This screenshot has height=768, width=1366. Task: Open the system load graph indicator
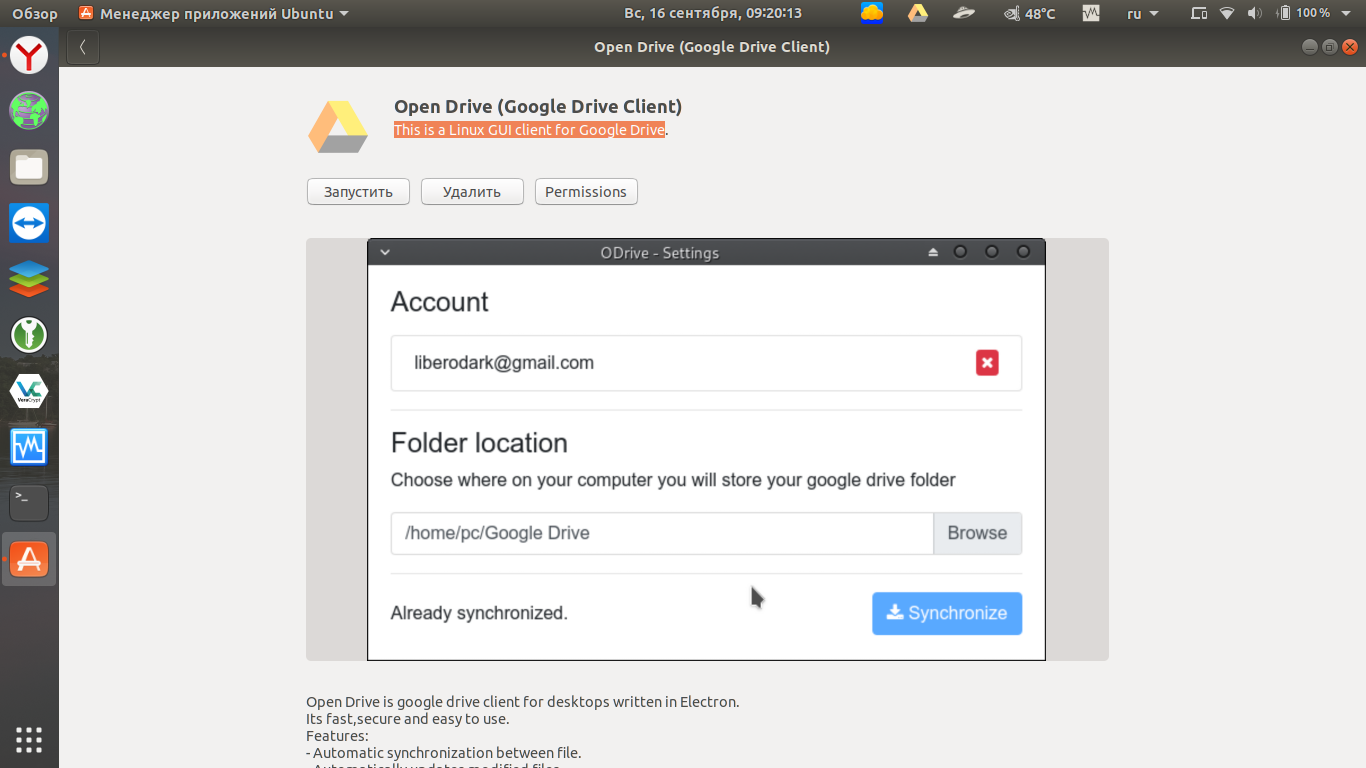click(1091, 13)
